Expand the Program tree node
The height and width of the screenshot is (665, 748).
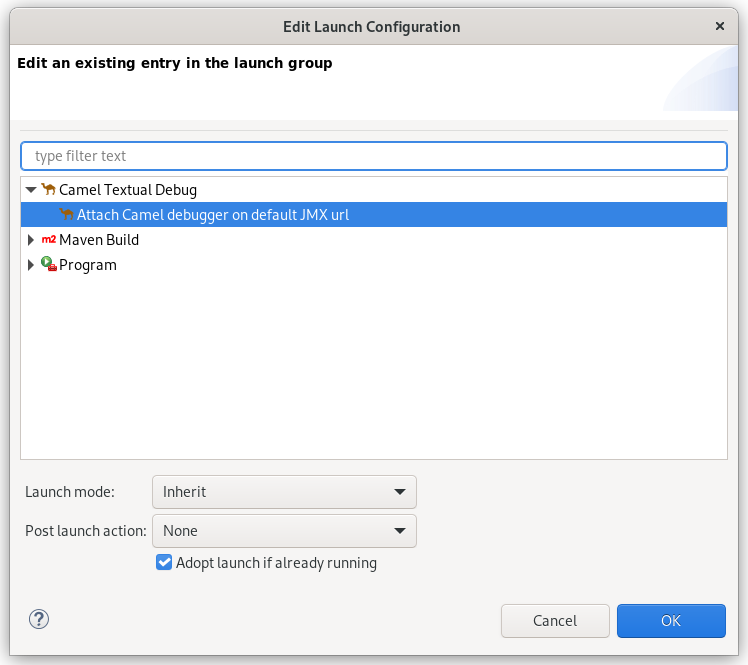coord(31,265)
